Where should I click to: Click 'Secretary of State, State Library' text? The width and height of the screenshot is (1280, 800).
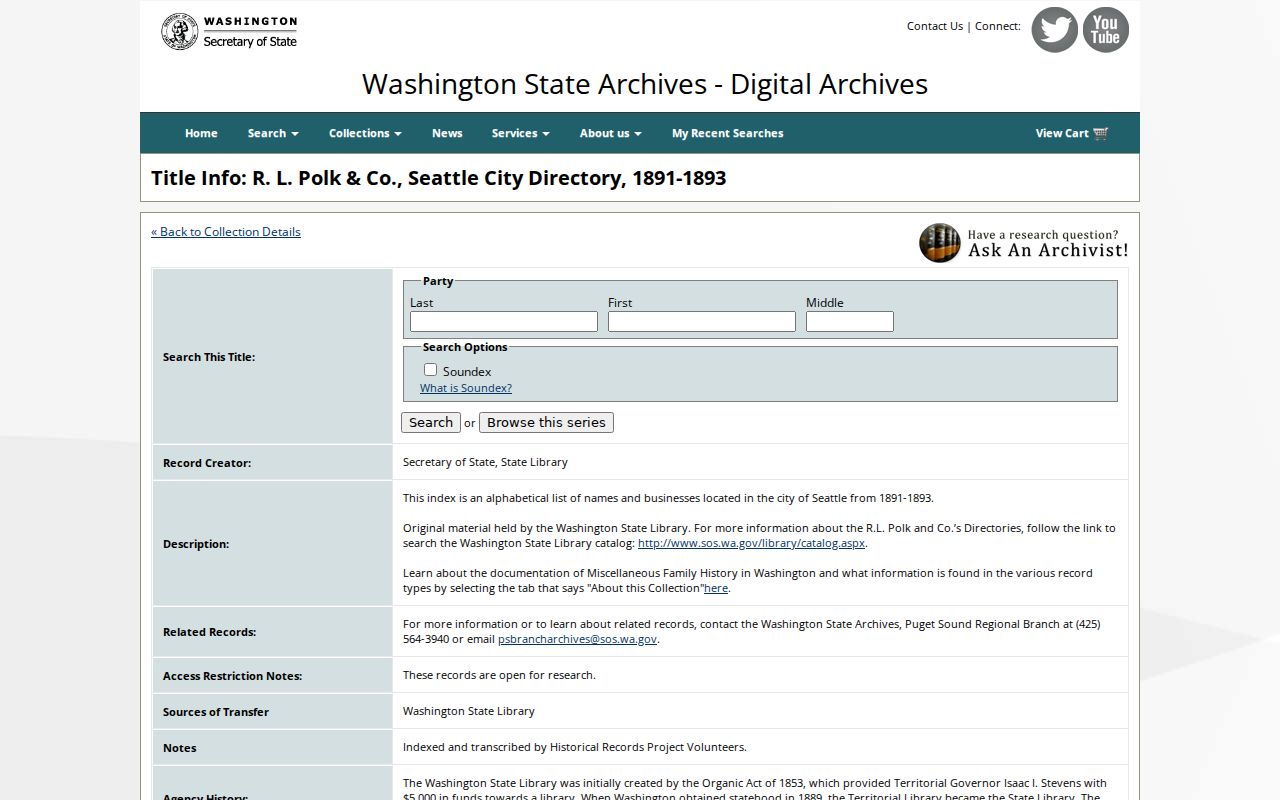[485, 462]
